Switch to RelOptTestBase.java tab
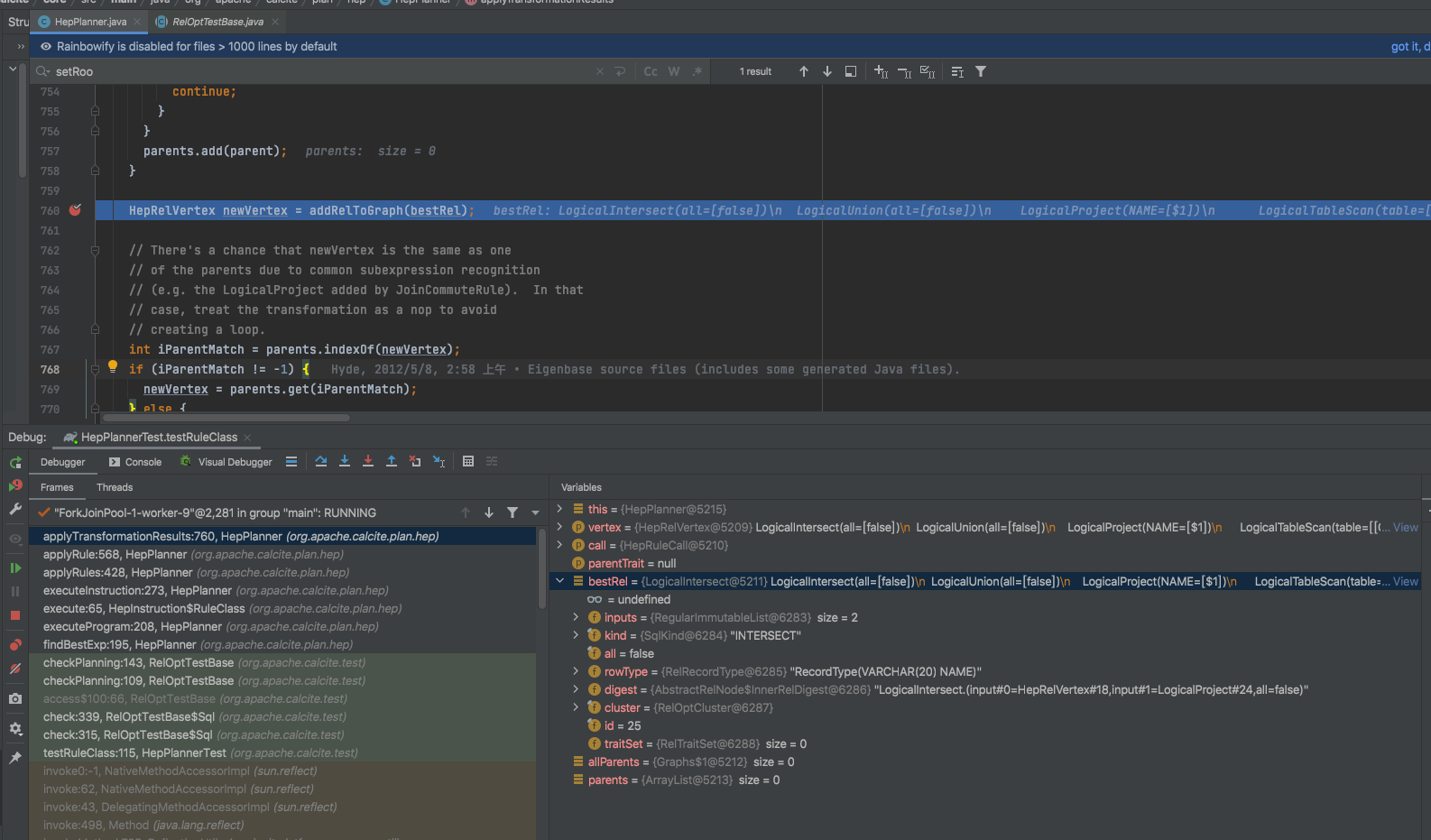The height and width of the screenshot is (840, 1431). (x=217, y=22)
